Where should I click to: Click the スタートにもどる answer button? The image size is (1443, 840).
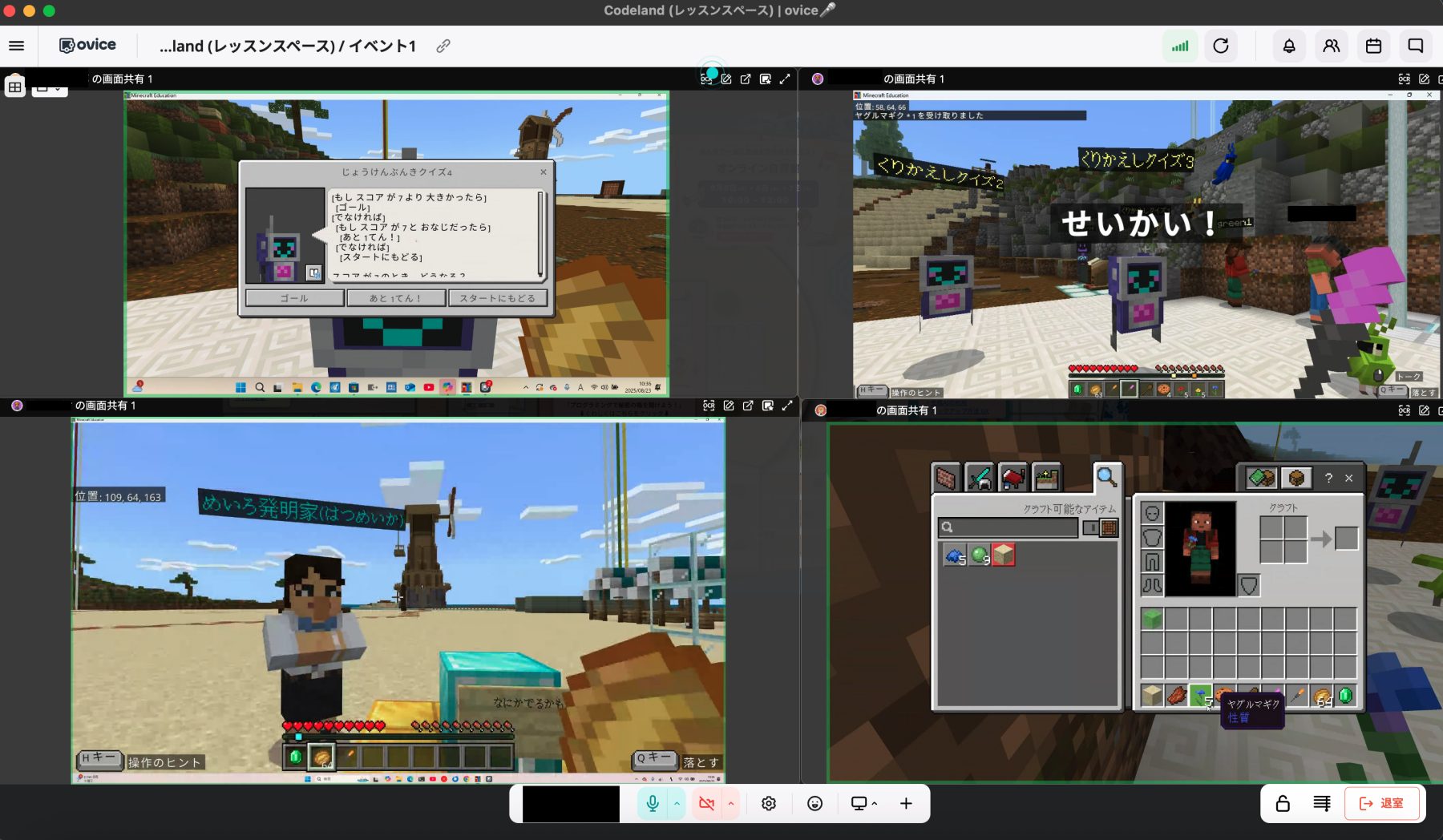click(498, 298)
